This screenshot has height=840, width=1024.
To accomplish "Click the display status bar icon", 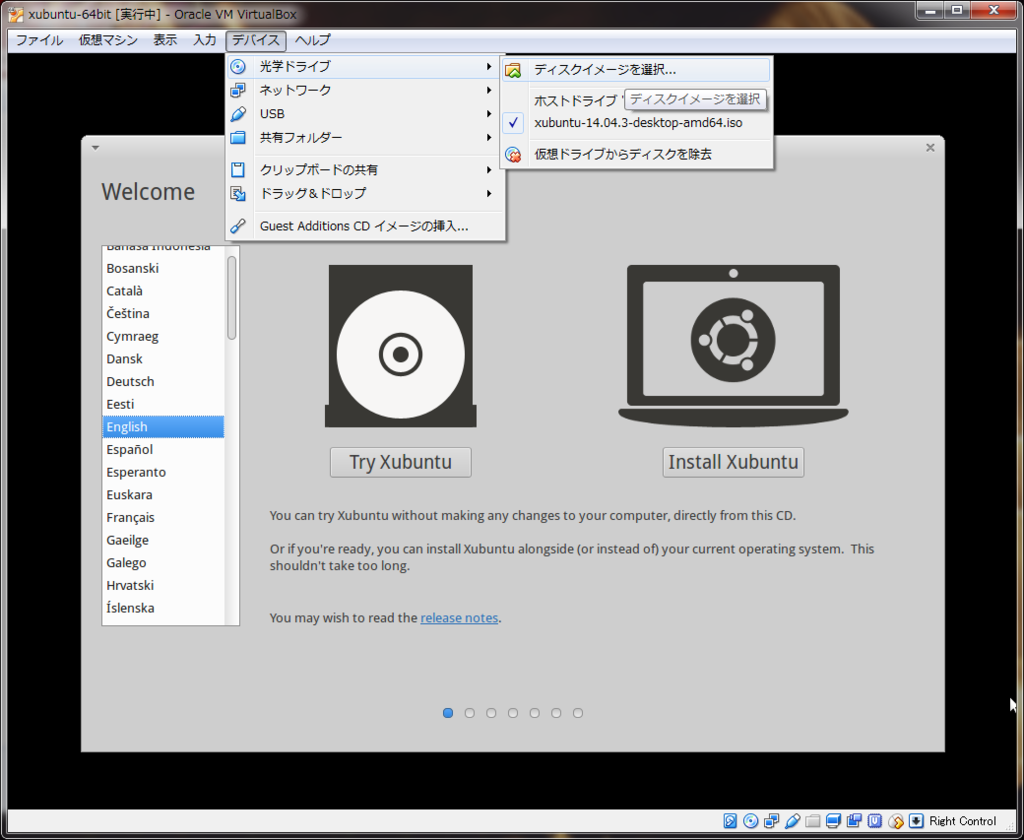I will [833, 821].
